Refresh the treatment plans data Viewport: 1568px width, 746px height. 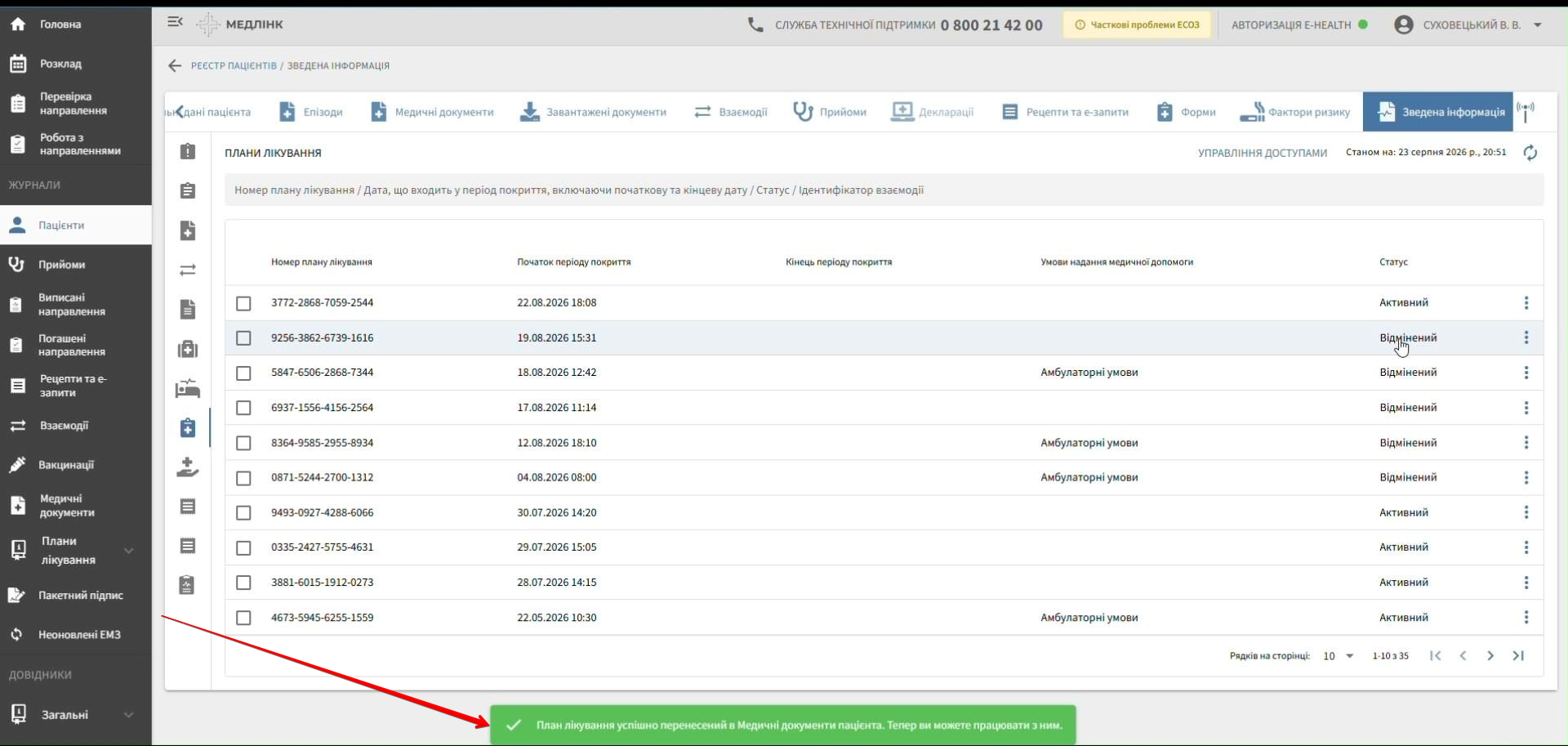pos(1530,153)
